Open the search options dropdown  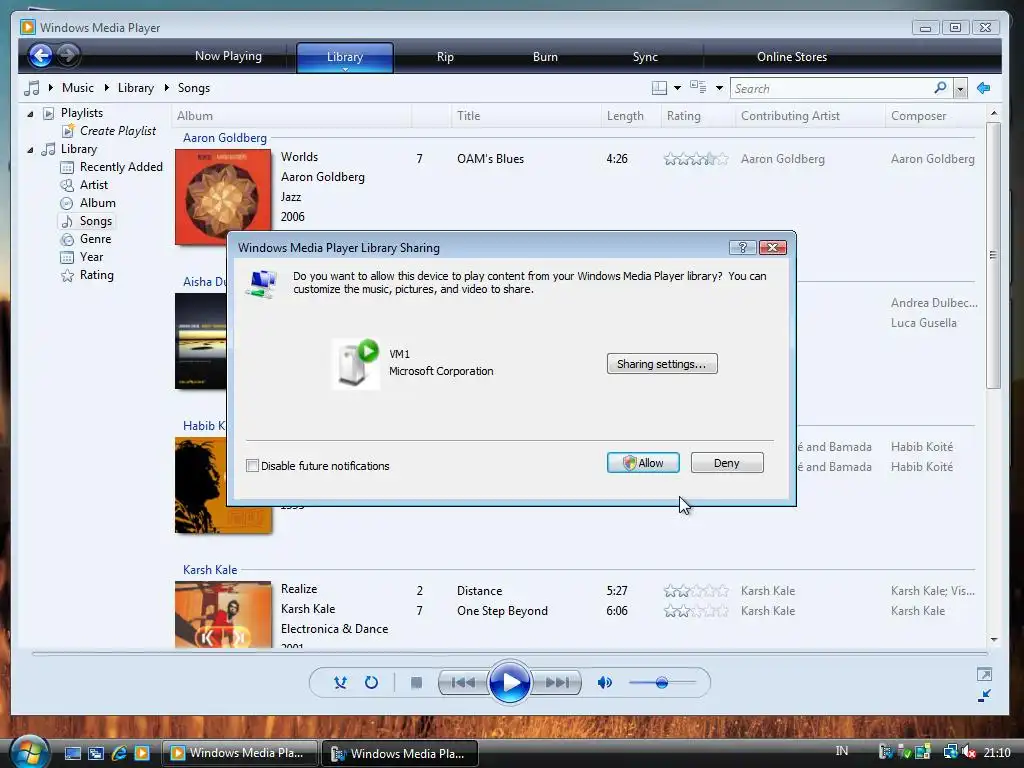click(x=960, y=88)
